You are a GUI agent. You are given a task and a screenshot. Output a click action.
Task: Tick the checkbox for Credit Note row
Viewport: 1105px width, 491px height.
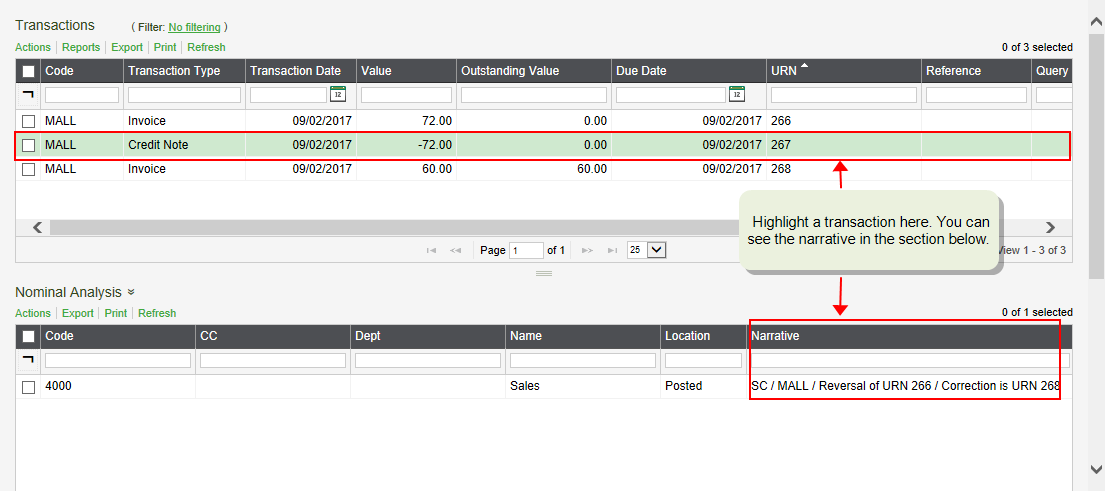click(x=29, y=145)
